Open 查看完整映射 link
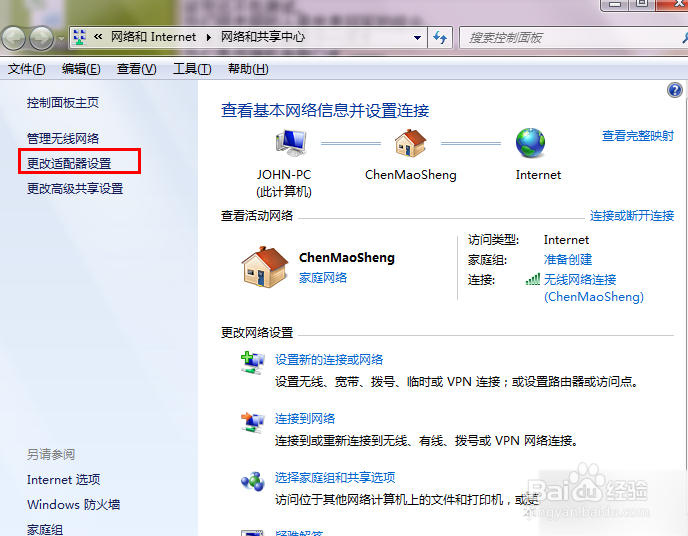 pyautogui.click(x=638, y=136)
